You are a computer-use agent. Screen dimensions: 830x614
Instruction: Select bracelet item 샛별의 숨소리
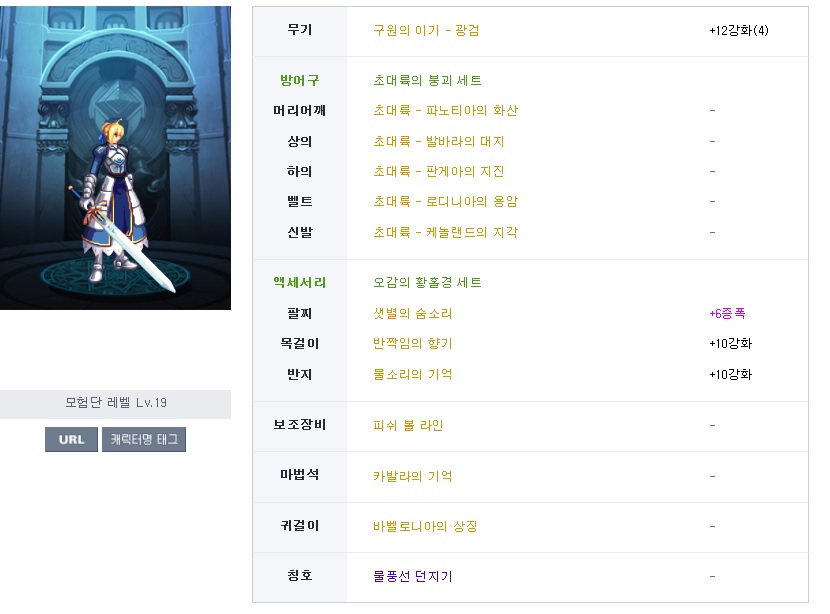[413, 313]
